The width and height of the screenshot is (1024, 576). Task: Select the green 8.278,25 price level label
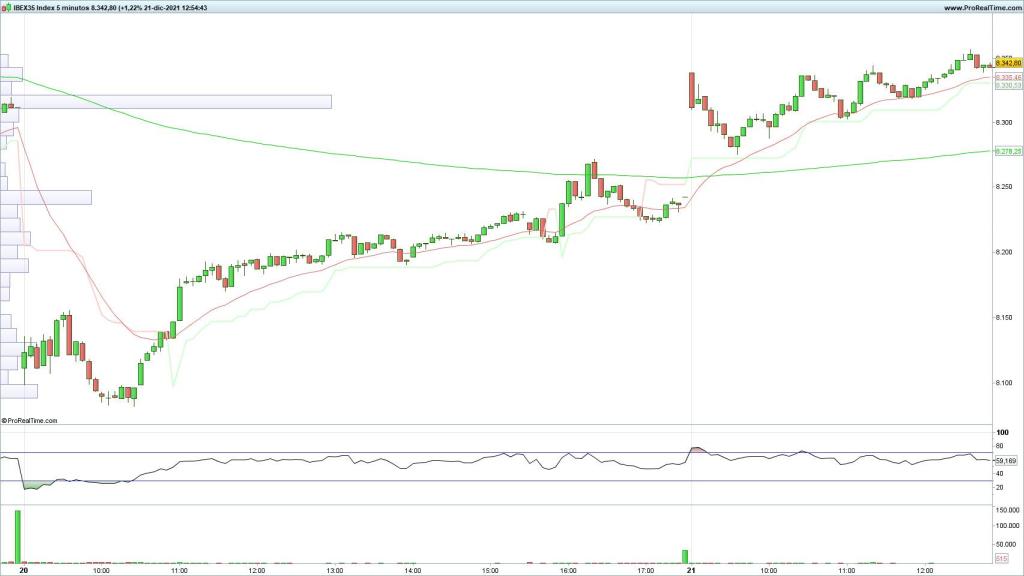click(1008, 149)
